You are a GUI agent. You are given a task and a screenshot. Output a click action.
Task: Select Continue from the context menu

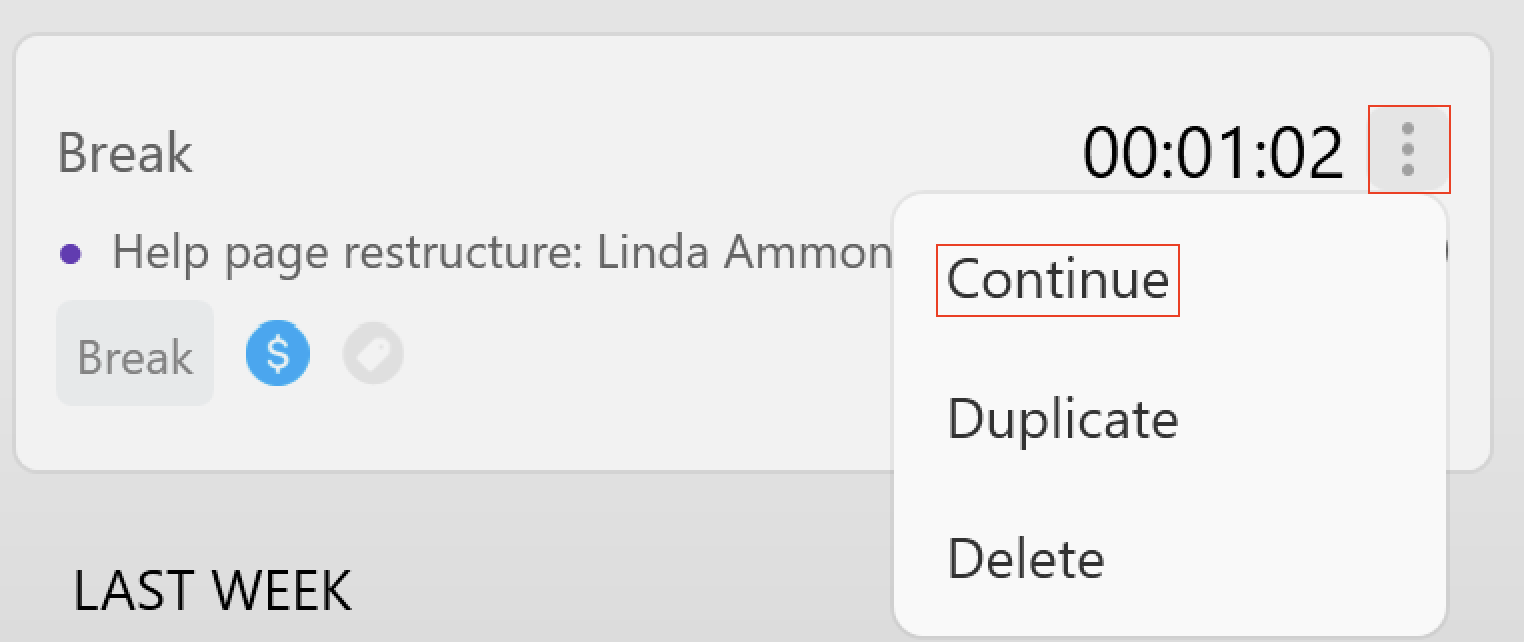[x=1058, y=280]
